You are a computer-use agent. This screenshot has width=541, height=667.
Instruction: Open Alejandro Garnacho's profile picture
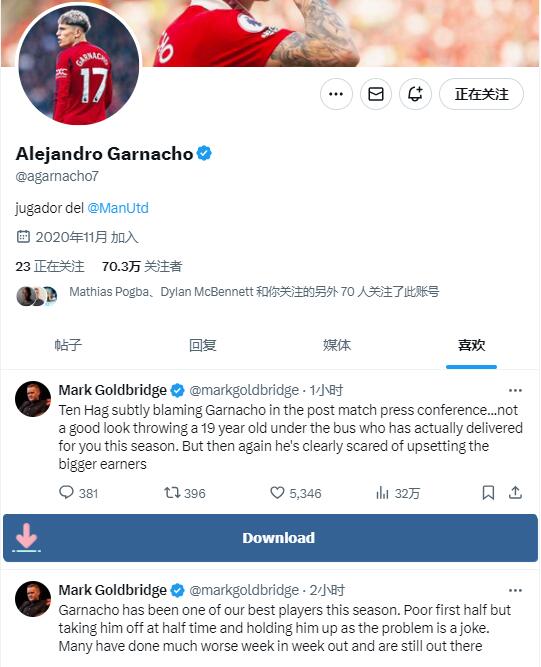coord(79,64)
